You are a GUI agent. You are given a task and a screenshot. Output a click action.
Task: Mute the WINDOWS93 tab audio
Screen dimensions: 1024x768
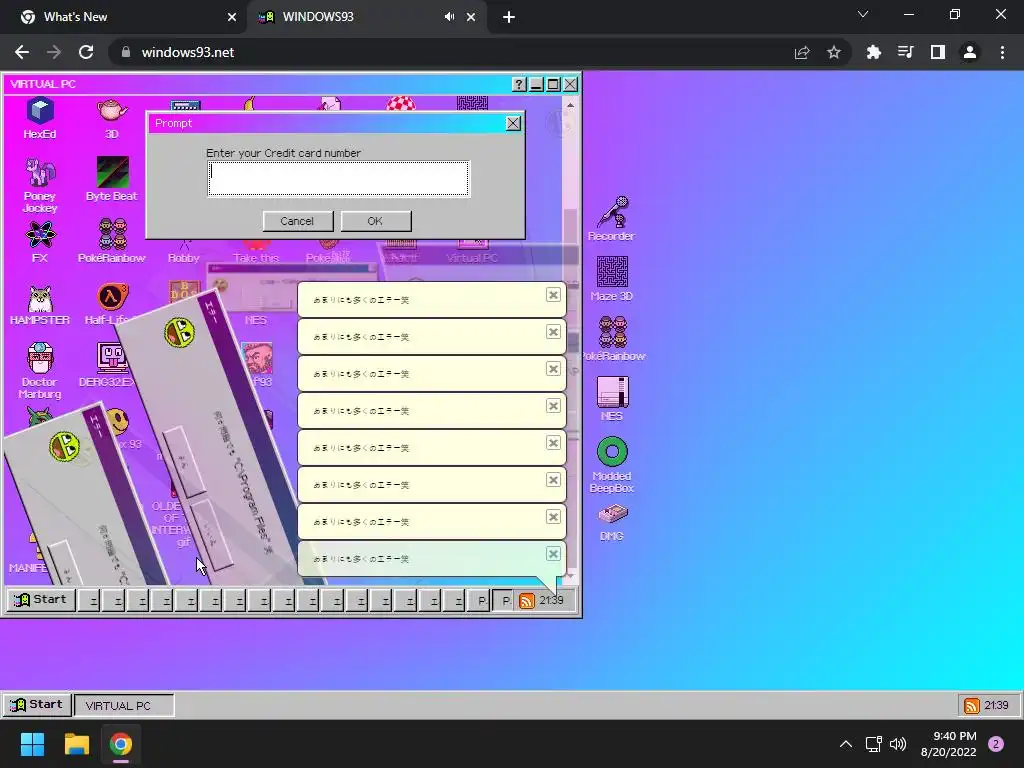(x=449, y=17)
